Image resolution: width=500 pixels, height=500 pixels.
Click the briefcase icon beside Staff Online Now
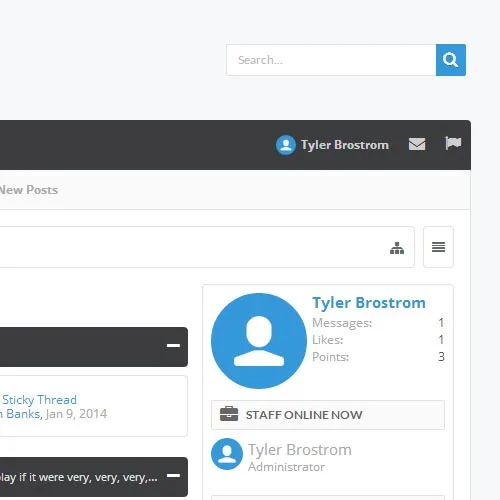[x=229, y=414]
